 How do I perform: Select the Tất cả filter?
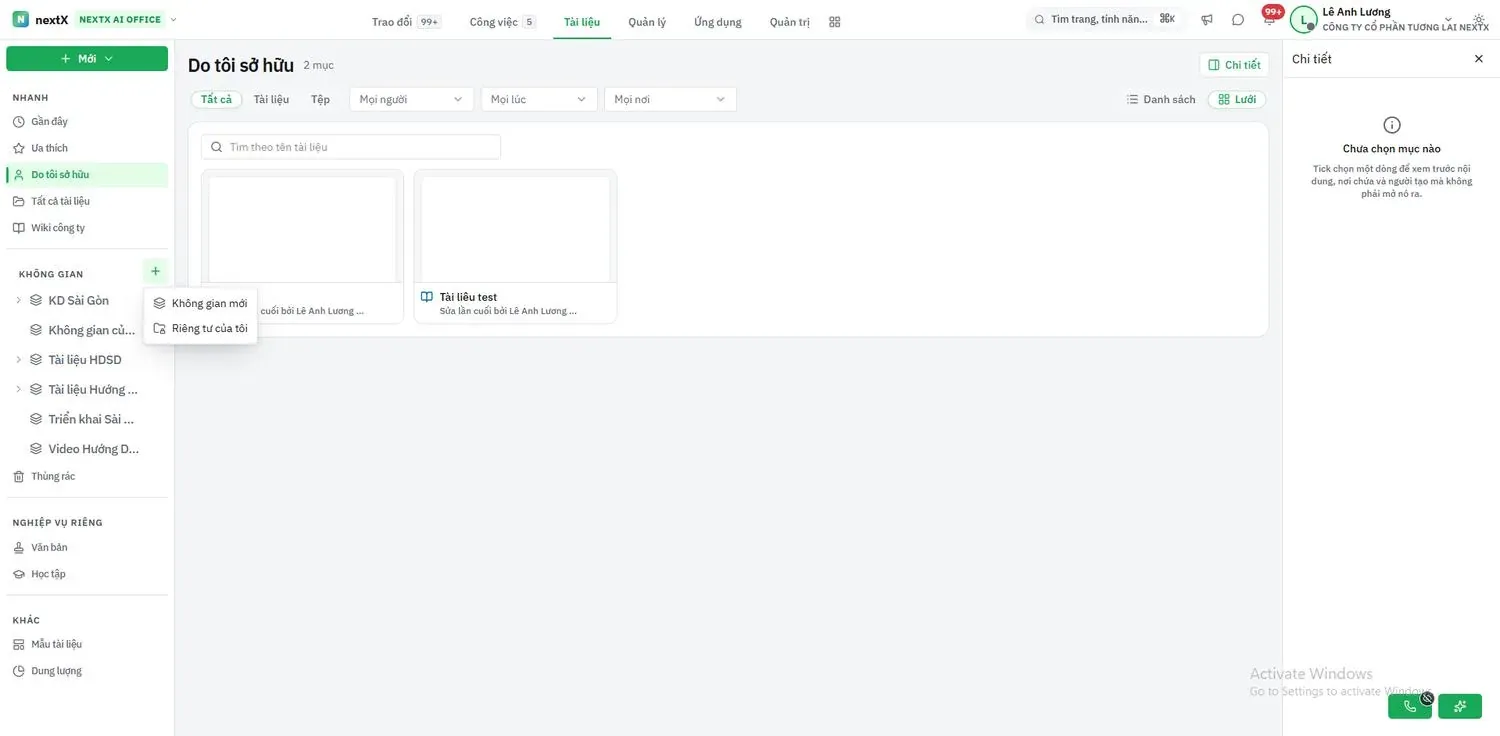point(216,99)
